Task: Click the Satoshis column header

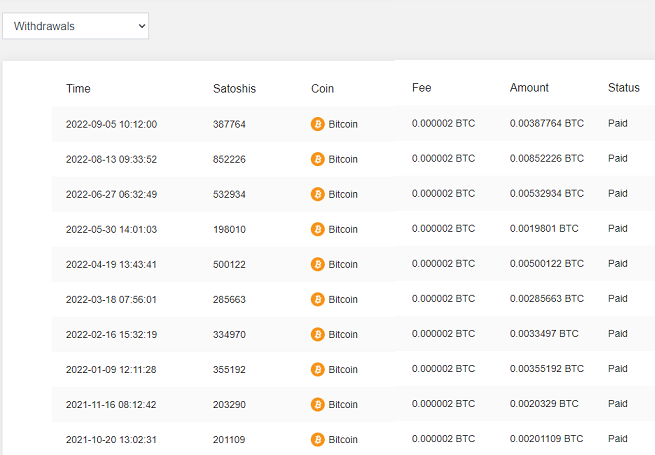Action: [234, 89]
